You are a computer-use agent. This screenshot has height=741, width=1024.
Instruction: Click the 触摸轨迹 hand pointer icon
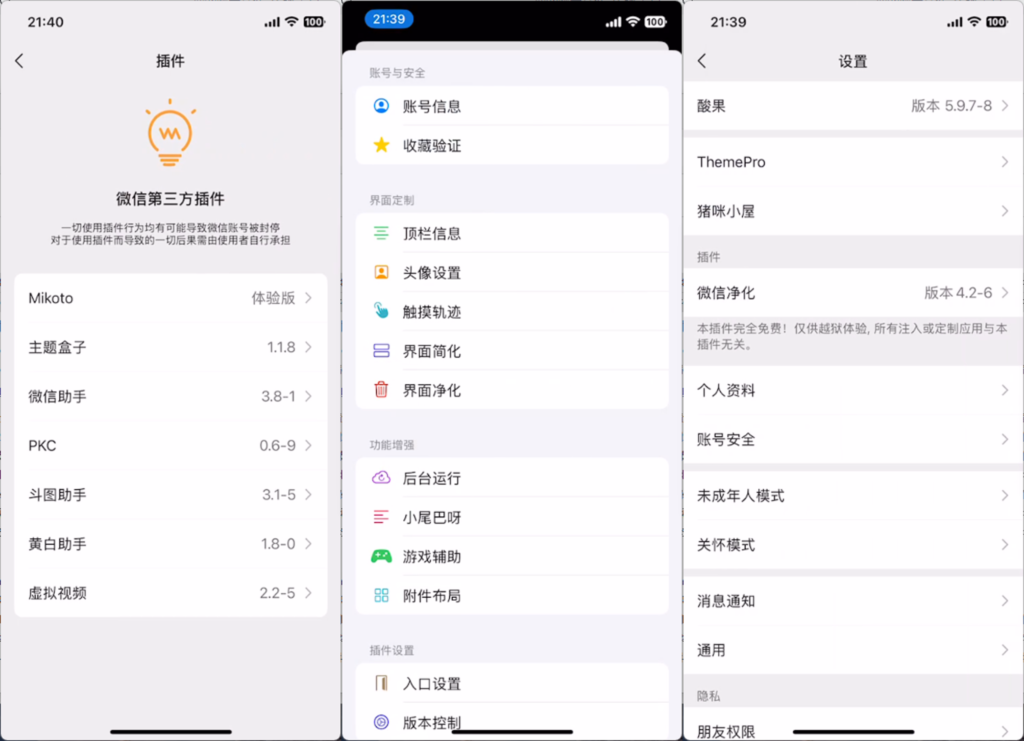(x=381, y=311)
